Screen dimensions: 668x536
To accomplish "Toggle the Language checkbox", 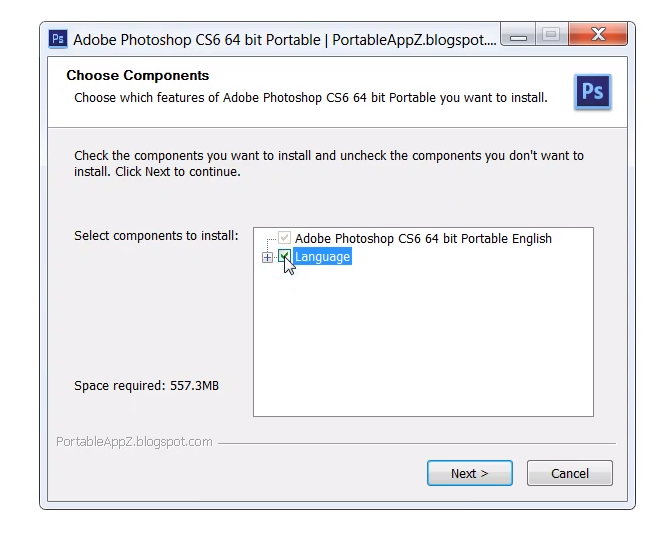I will pos(285,257).
